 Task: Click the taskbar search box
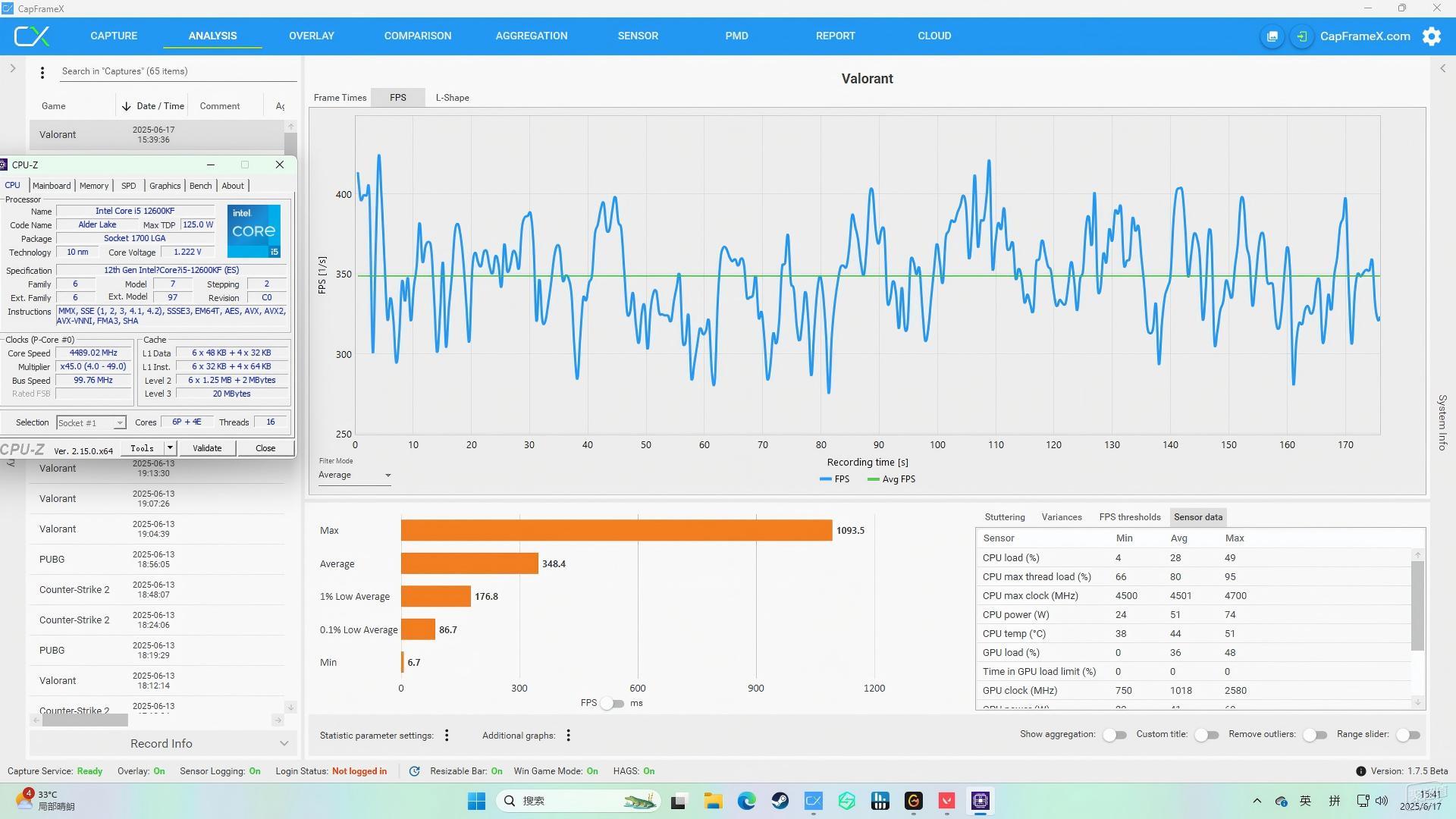tap(579, 801)
